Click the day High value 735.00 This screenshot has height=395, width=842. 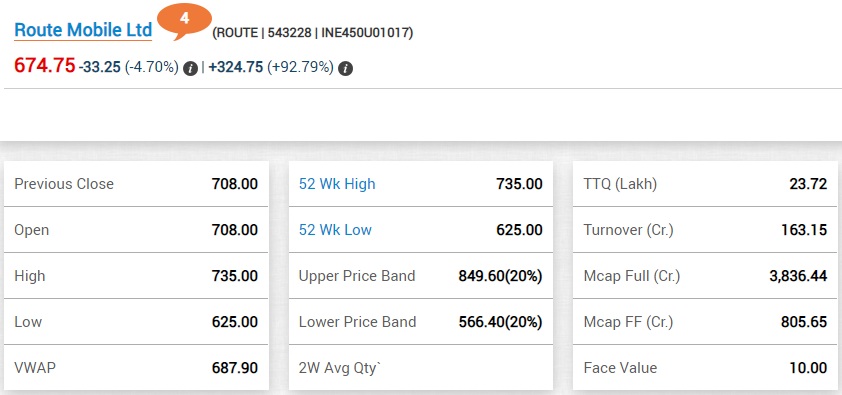click(235, 276)
